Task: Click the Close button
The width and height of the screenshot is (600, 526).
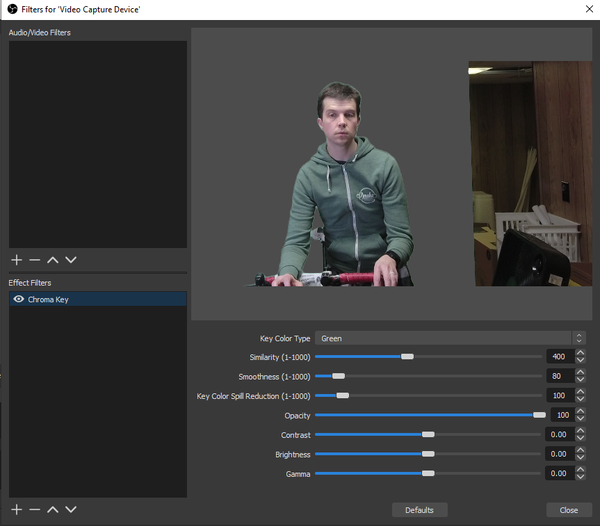Action: click(x=568, y=510)
